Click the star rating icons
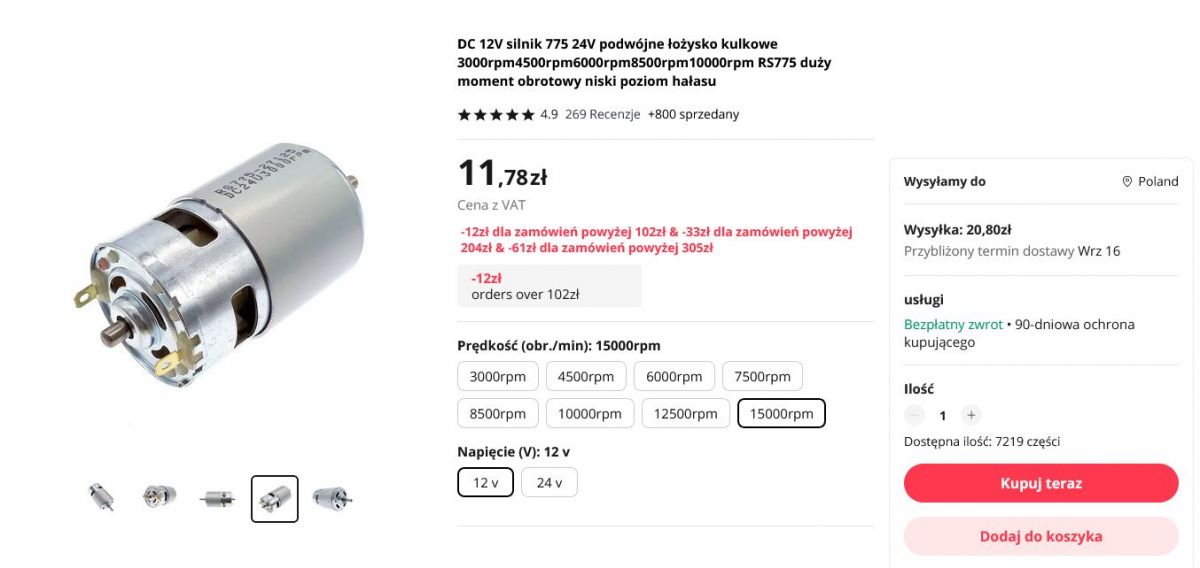Screen dimensions: 1200x568 point(496,115)
